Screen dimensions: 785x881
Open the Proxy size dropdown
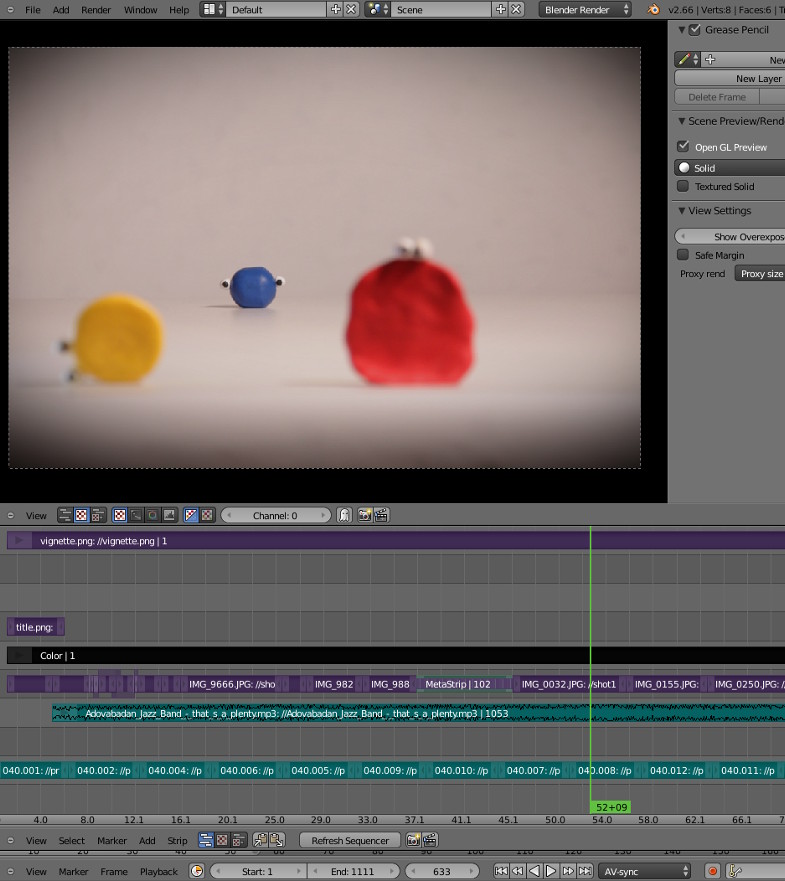click(x=760, y=274)
